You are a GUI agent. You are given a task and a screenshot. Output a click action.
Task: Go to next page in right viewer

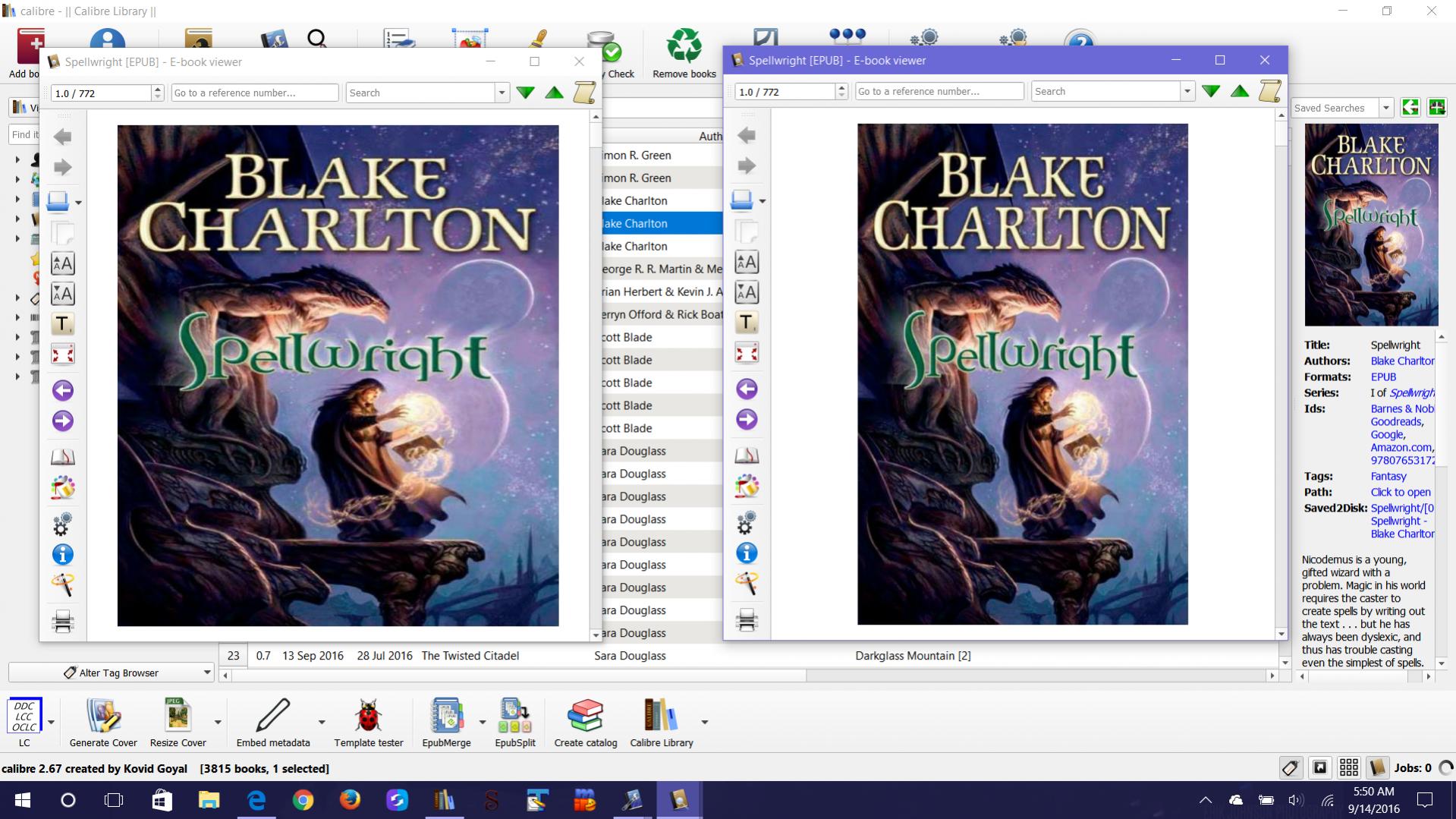coord(747,420)
